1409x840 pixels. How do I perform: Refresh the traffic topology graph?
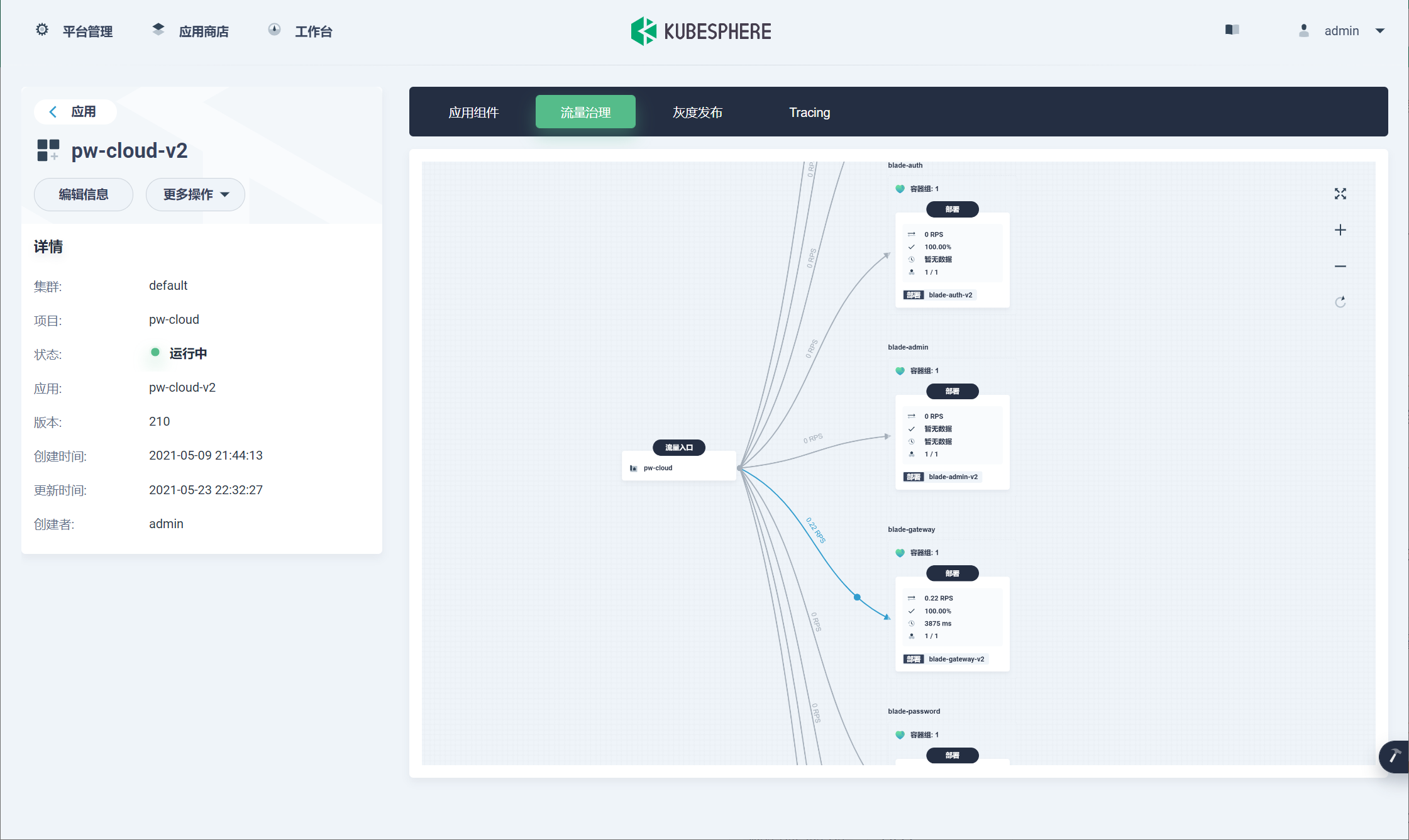click(1340, 302)
